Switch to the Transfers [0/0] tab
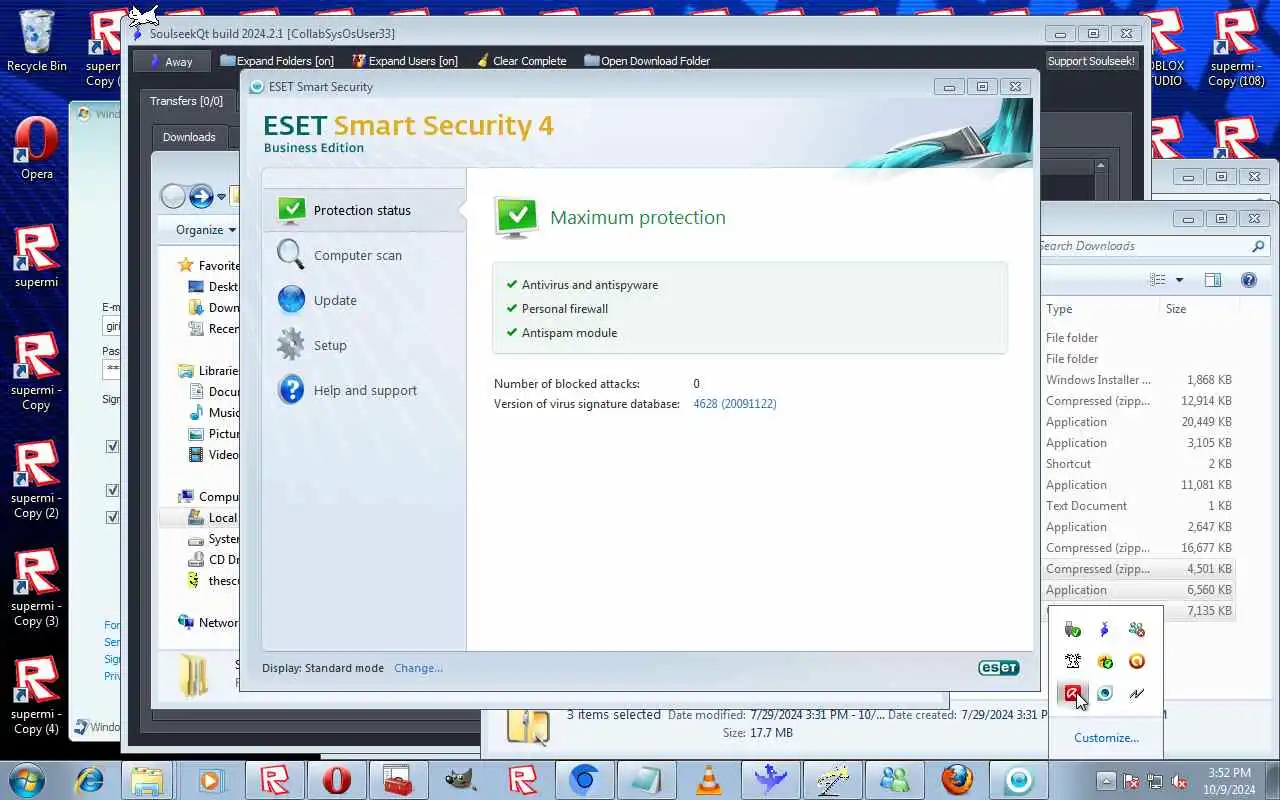 pos(186,101)
